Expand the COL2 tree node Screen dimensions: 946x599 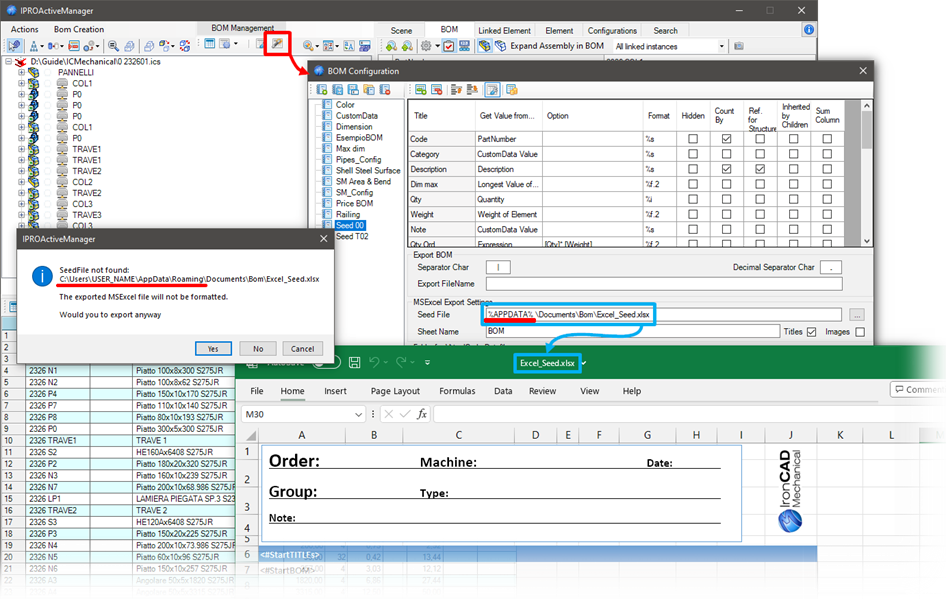(x=22, y=182)
